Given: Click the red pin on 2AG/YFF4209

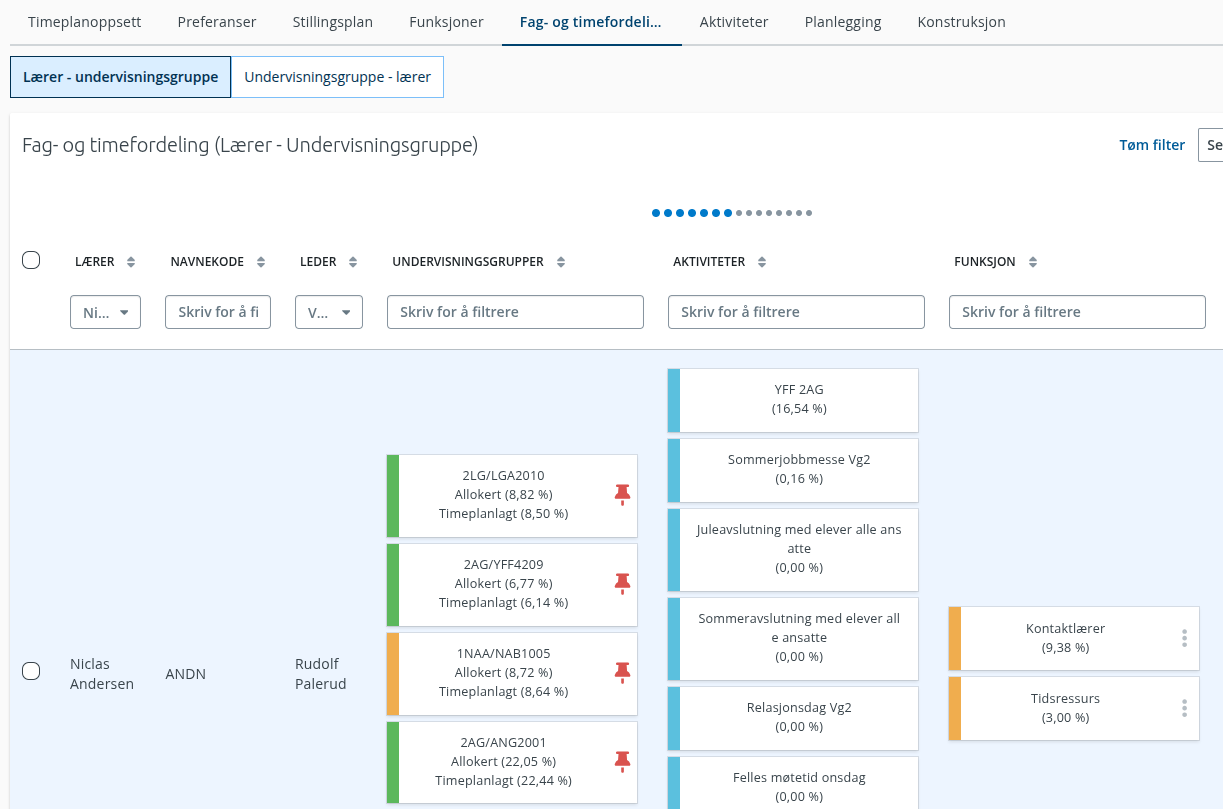Looking at the screenshot, I should (622, 582).
